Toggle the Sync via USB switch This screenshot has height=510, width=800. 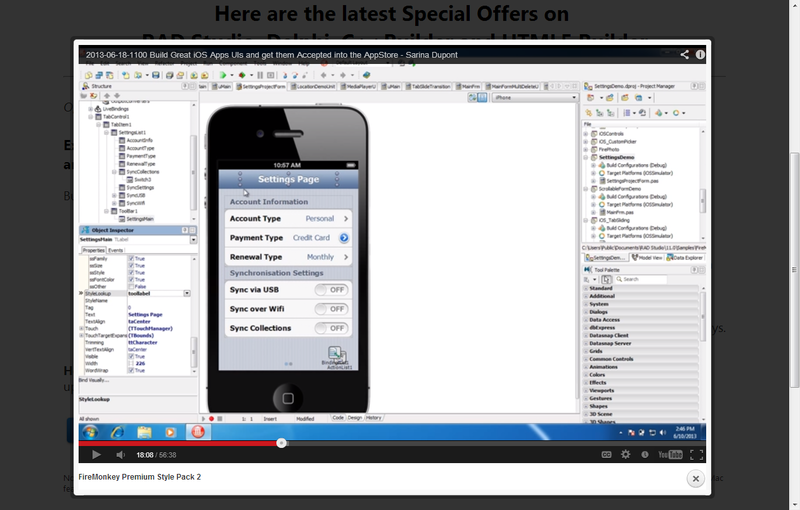click(x=331, y=290)
